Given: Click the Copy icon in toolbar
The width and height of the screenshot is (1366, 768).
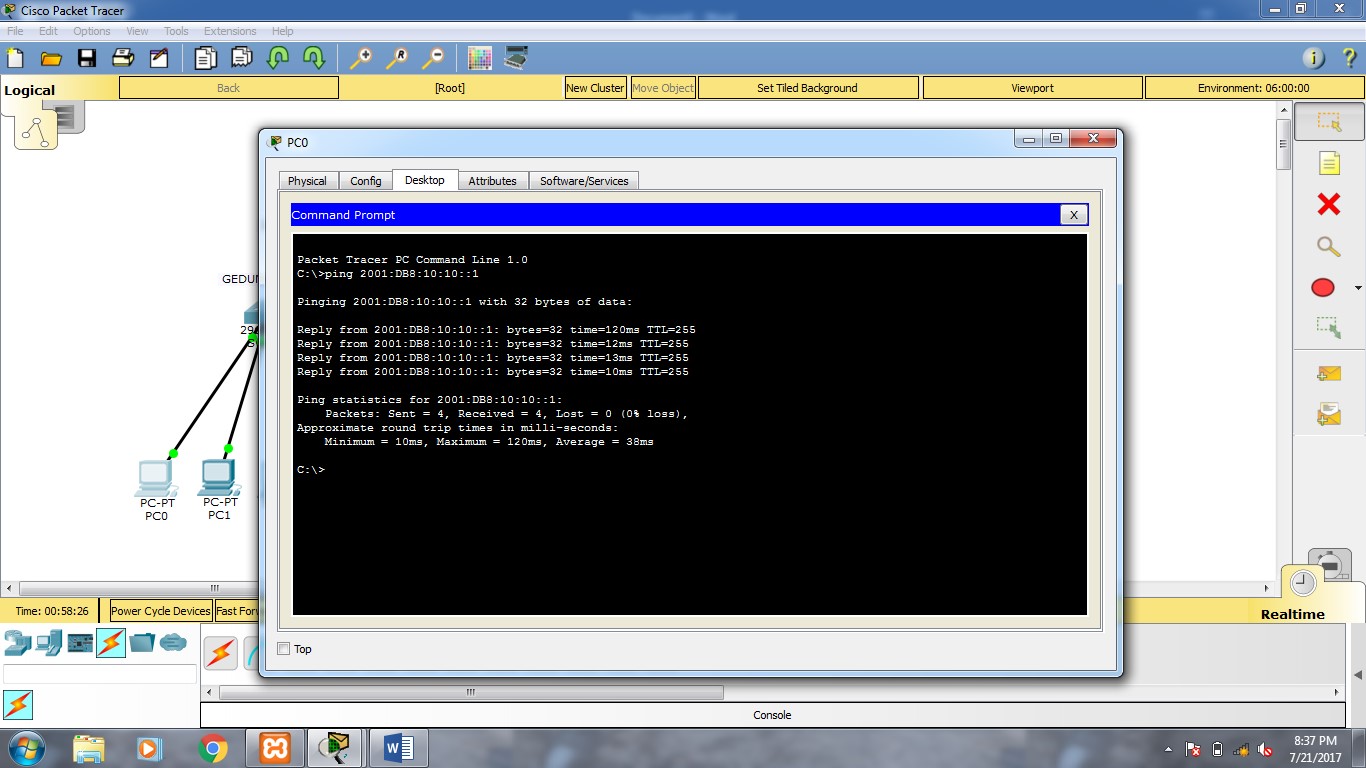Looking at the screenshot, I should point(206,58).
